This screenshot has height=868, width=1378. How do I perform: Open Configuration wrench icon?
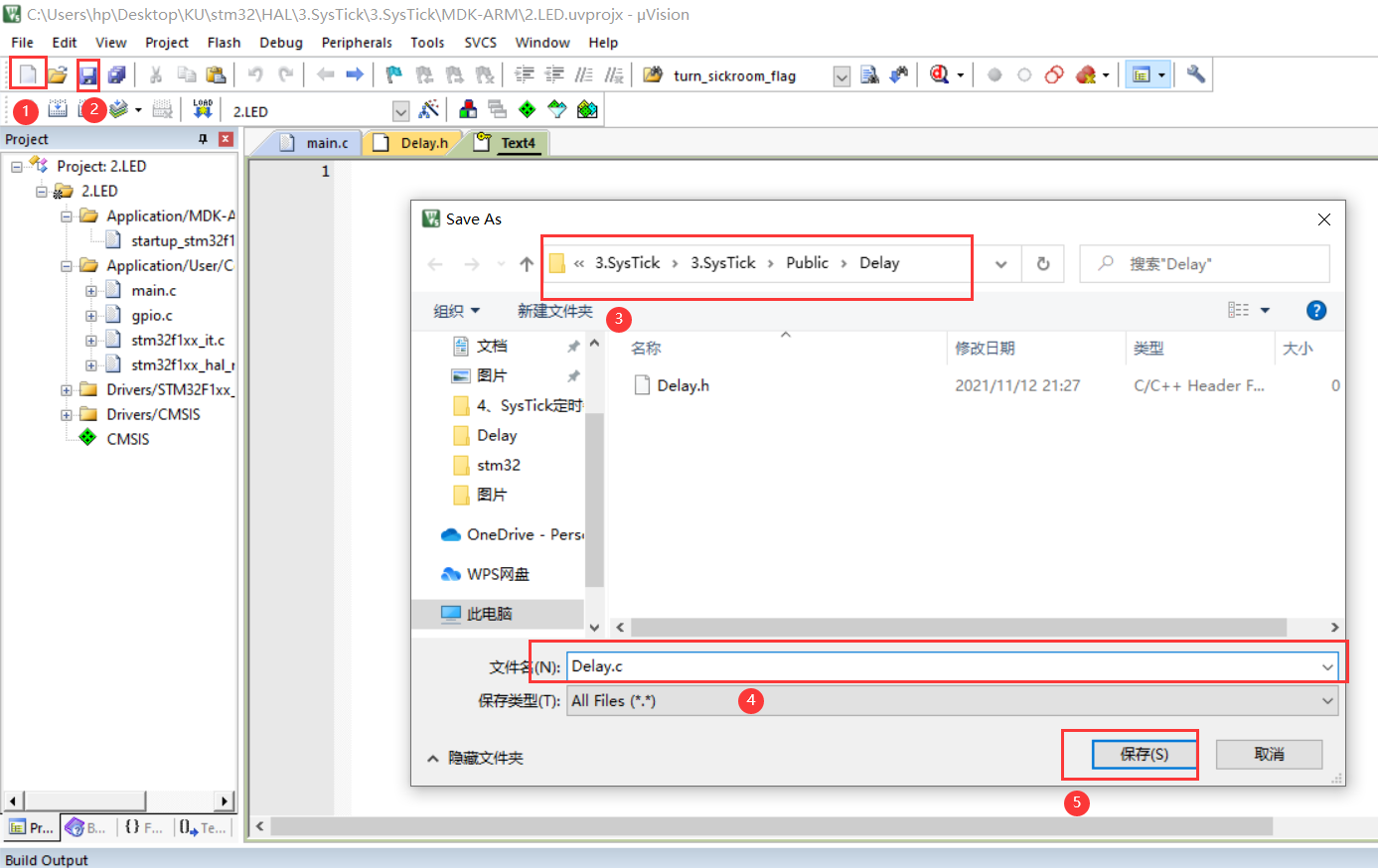(1196, 74)
